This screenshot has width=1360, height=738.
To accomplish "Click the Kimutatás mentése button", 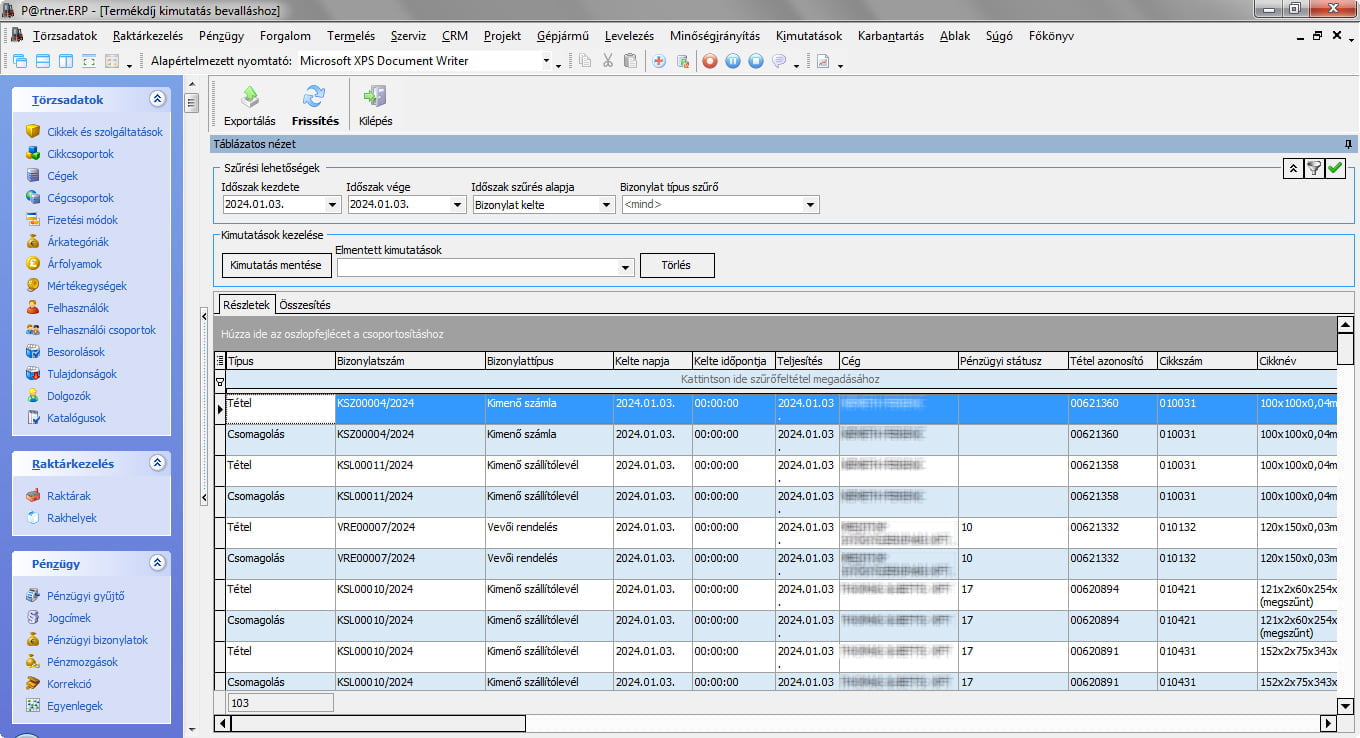I will (276, 266).
